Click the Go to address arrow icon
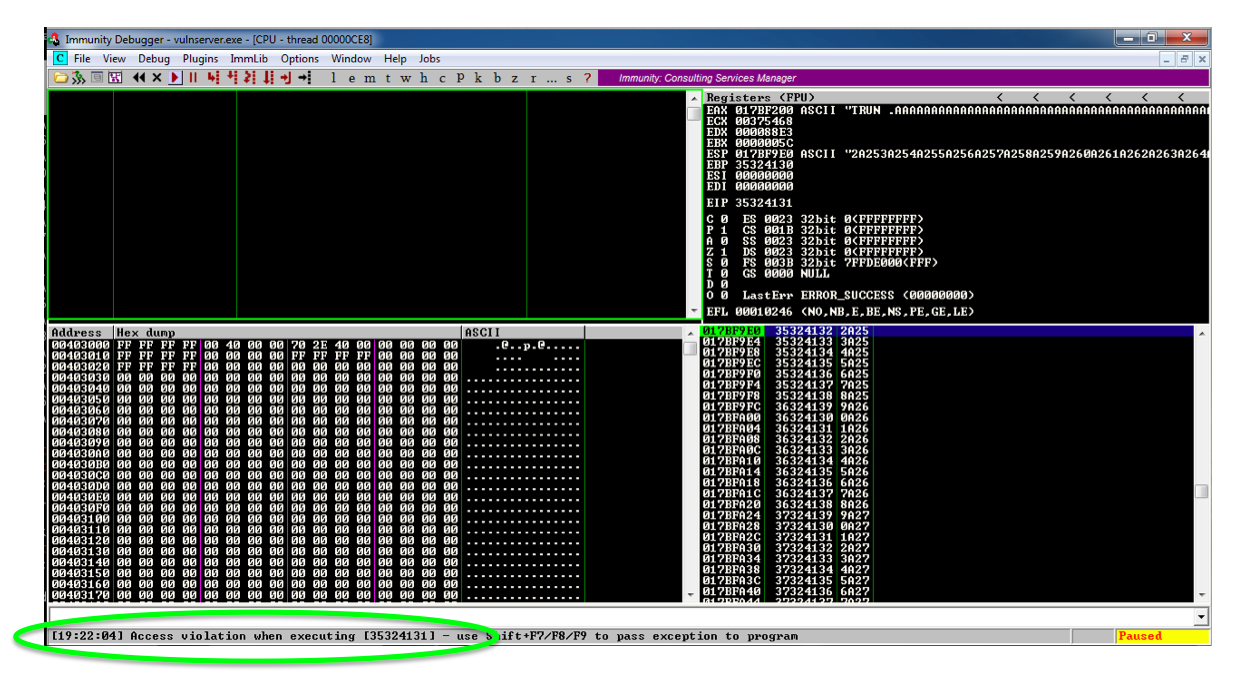1233x691 pixels. coord(305,78)
